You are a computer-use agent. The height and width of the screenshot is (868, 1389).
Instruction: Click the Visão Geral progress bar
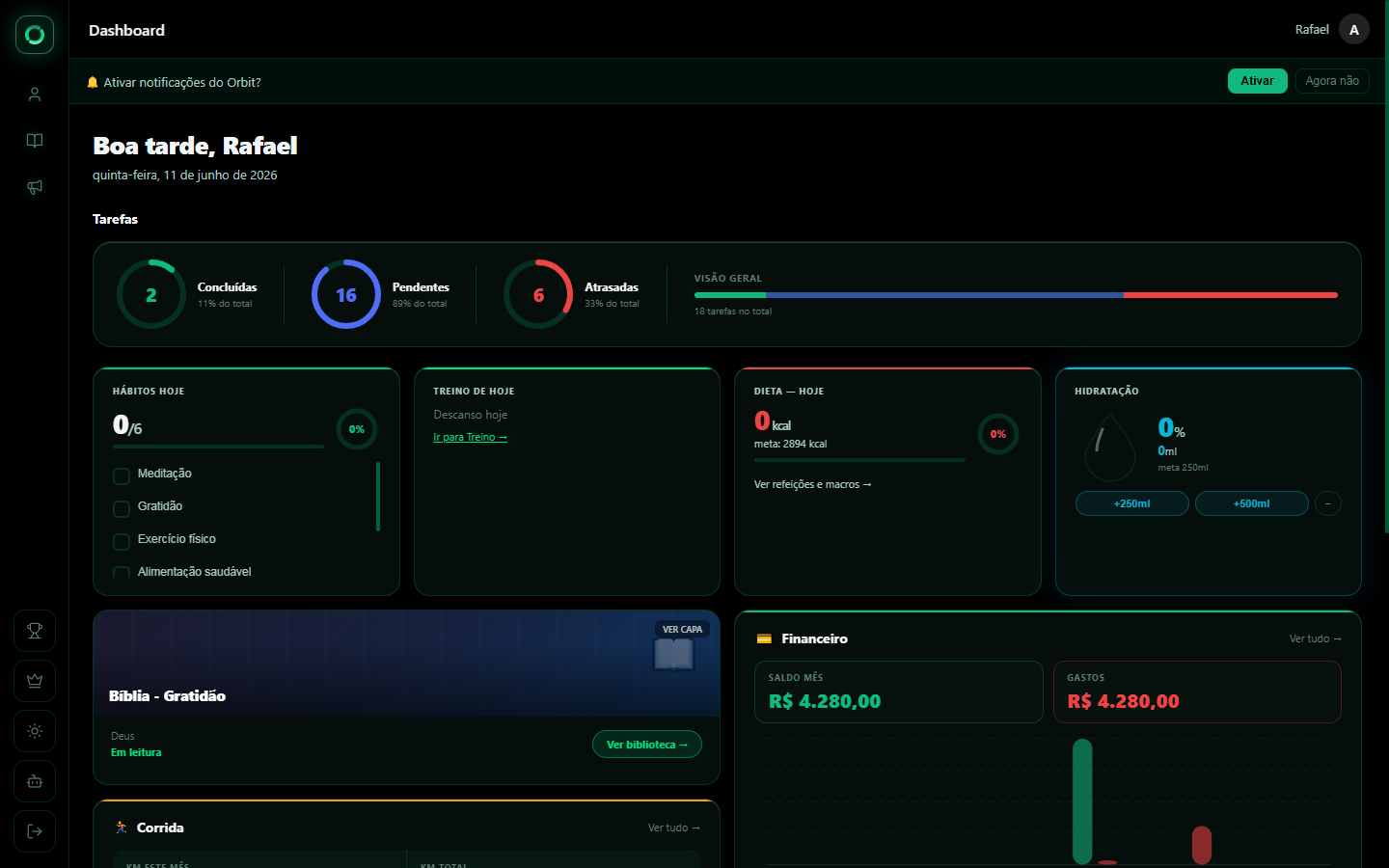(1016, 295)
